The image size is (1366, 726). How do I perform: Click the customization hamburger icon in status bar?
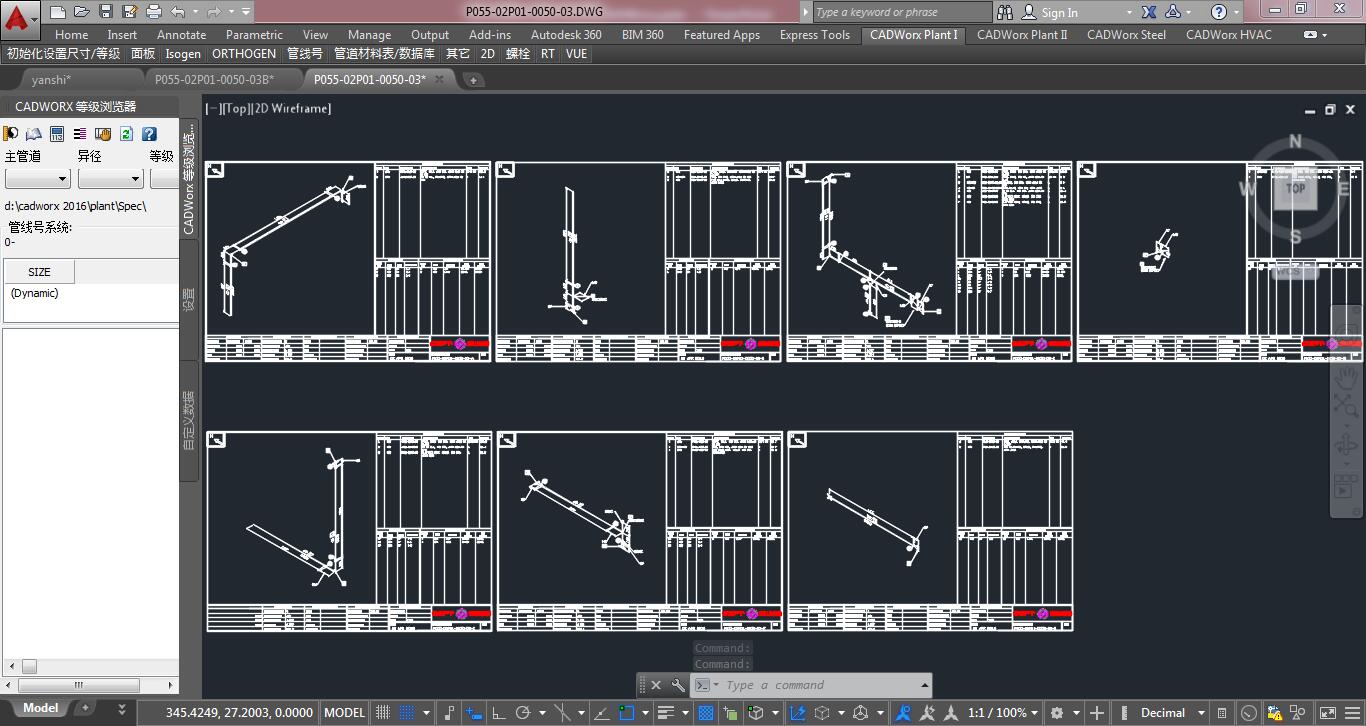pyautogui.click(x=1353, y=713)
